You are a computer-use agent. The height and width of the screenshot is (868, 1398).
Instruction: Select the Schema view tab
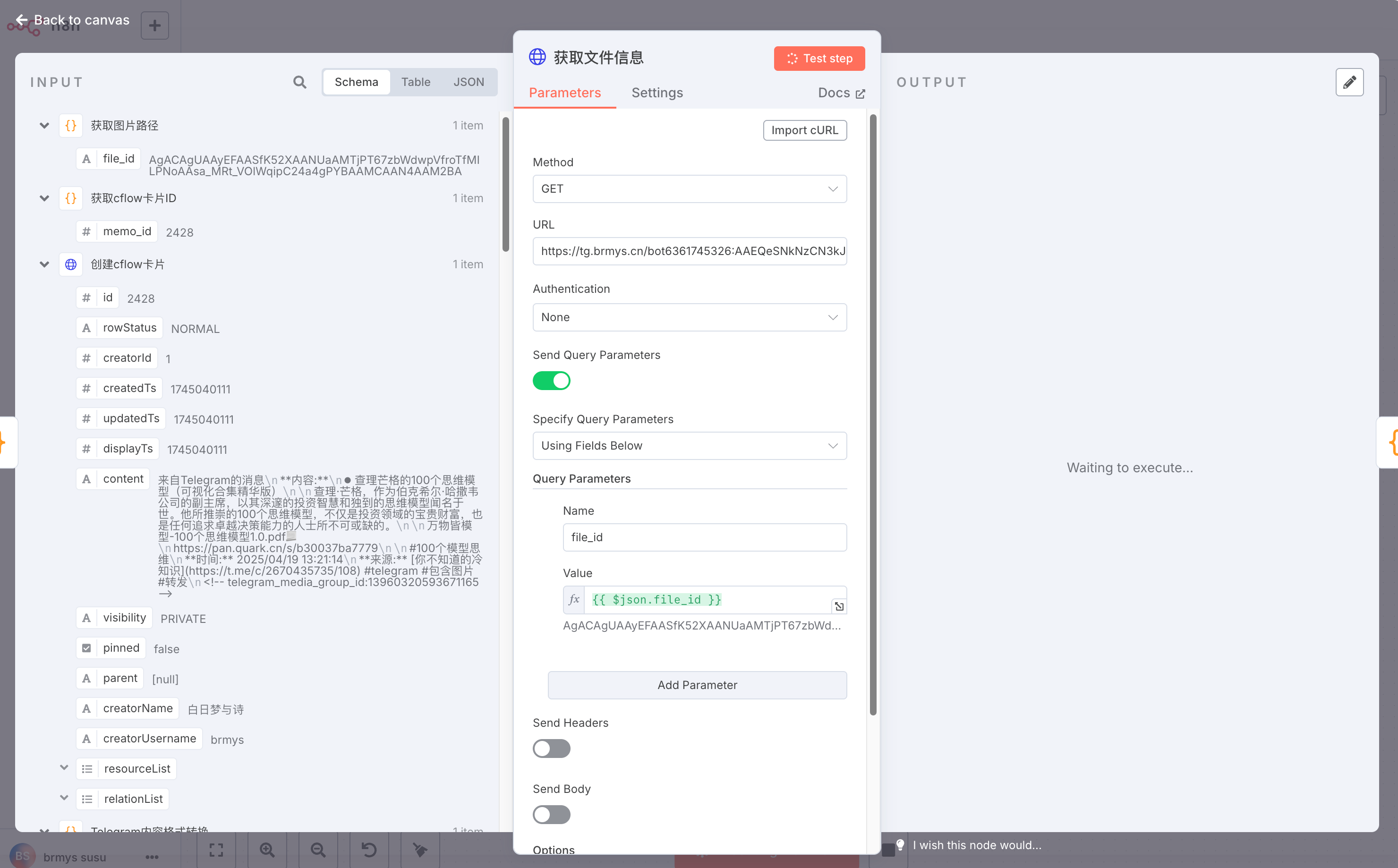coord(356,82)
